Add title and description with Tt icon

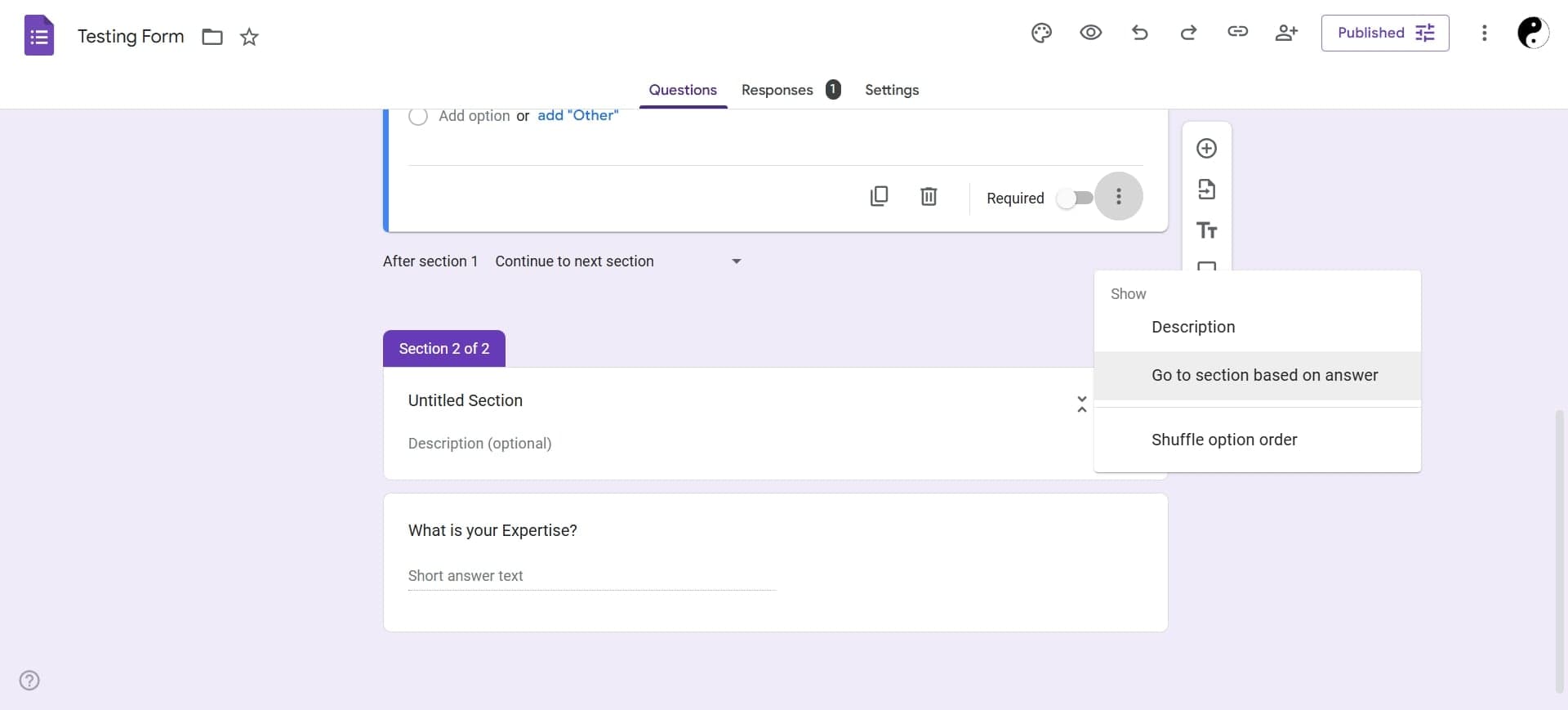(1206, 230)
